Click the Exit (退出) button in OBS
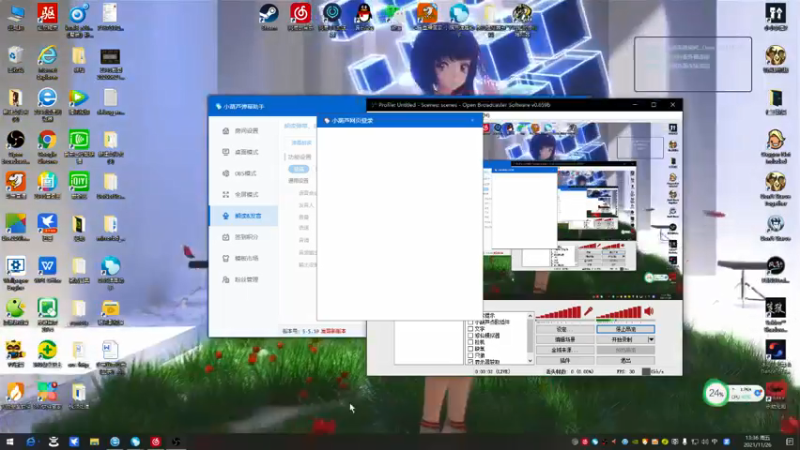 [x=626, y=360]
